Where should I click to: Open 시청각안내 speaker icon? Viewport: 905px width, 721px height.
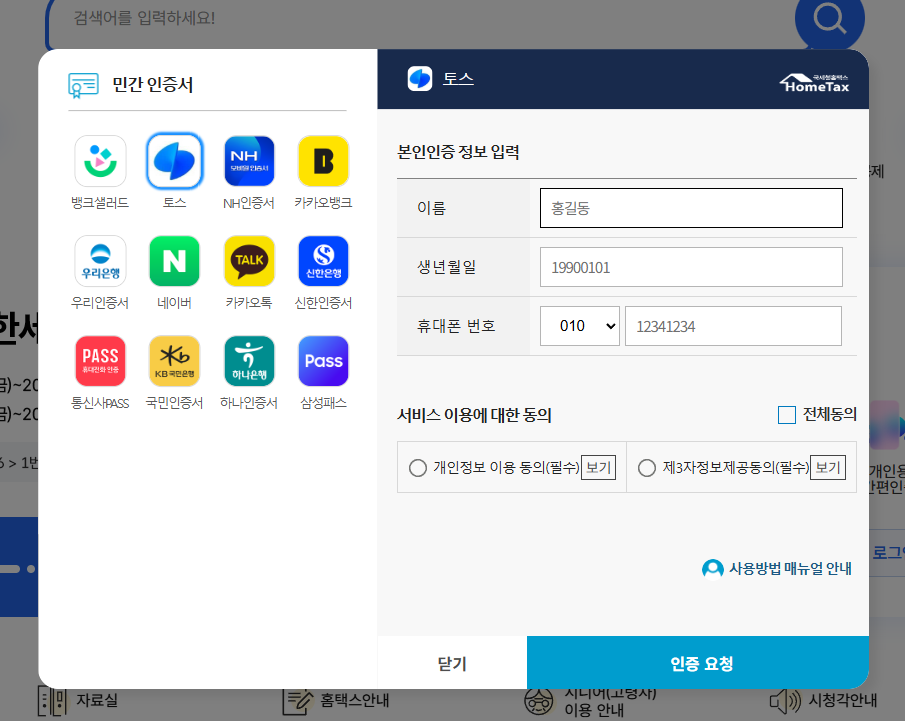pos(785,701)
